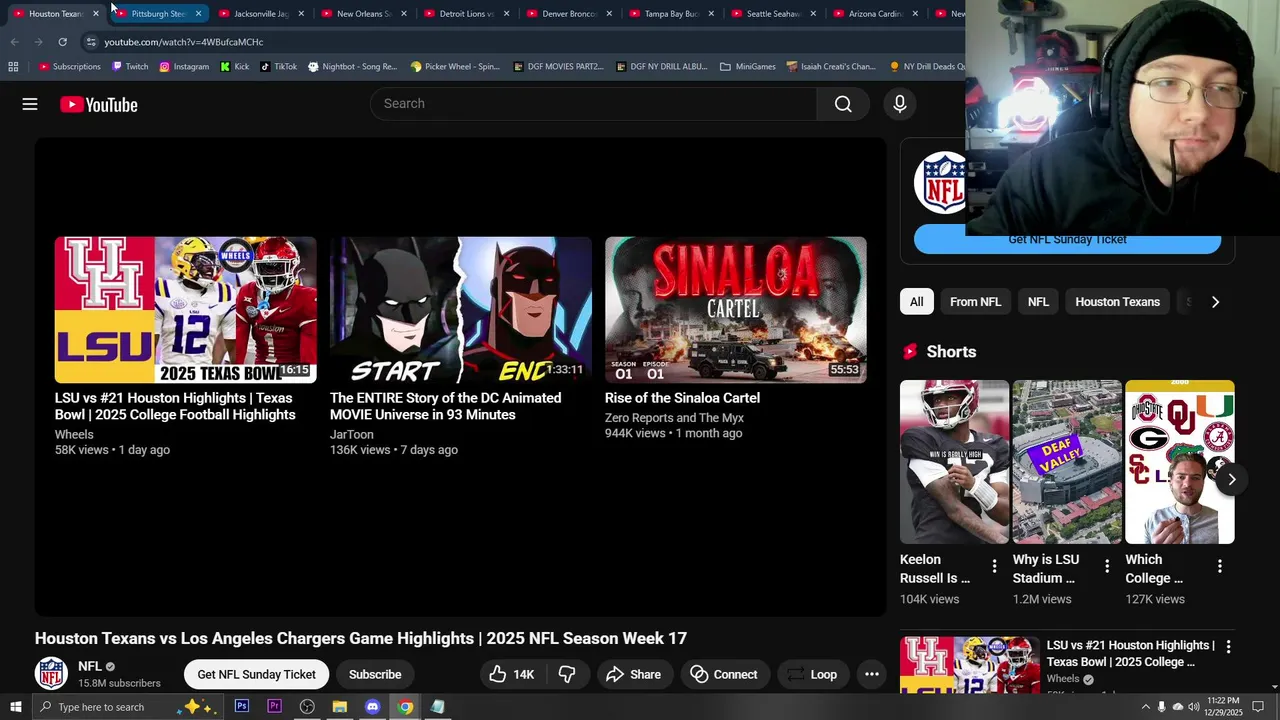This screenshot has width=1280, height=720.
Task: Open the Sinaloa Cartel video thumbnail
Action: (x=735, y=310)
